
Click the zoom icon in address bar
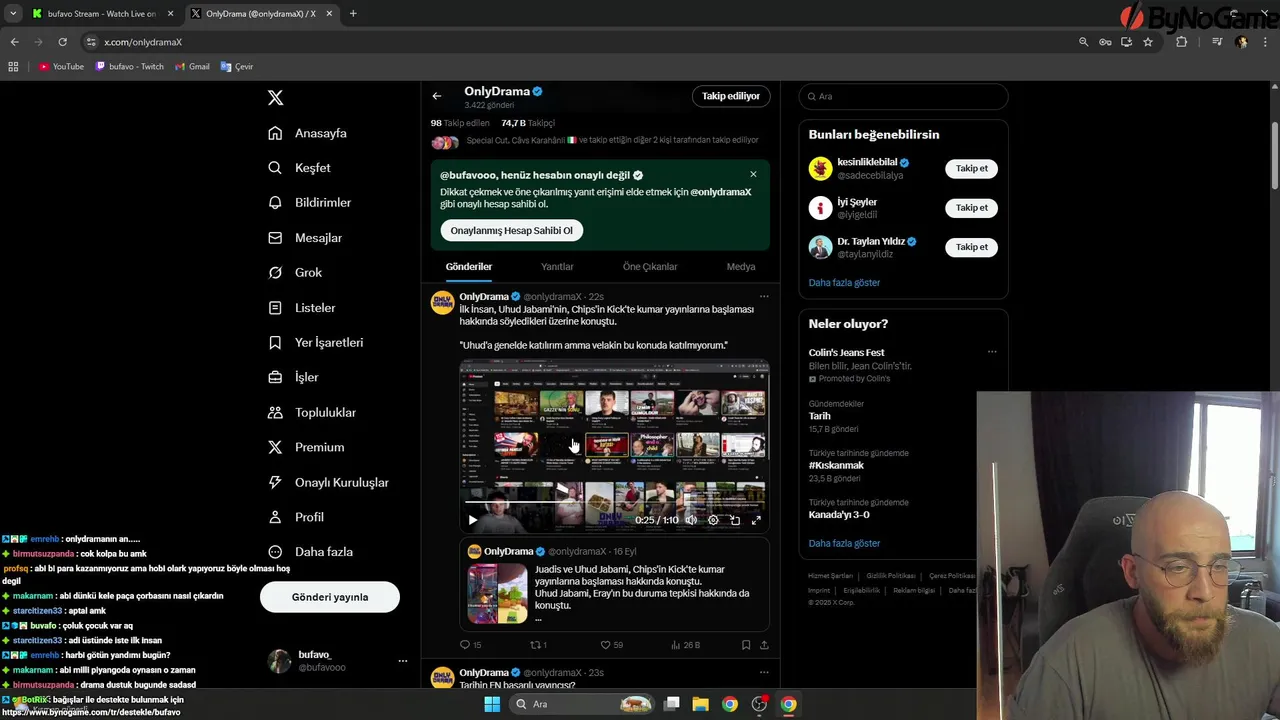(1083, 42)
